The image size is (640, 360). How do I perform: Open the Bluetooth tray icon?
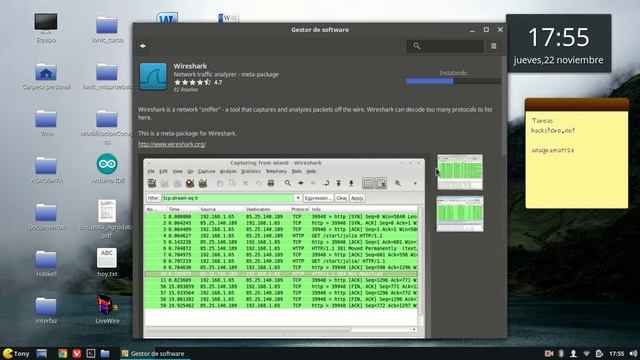(x=561, y=353)
